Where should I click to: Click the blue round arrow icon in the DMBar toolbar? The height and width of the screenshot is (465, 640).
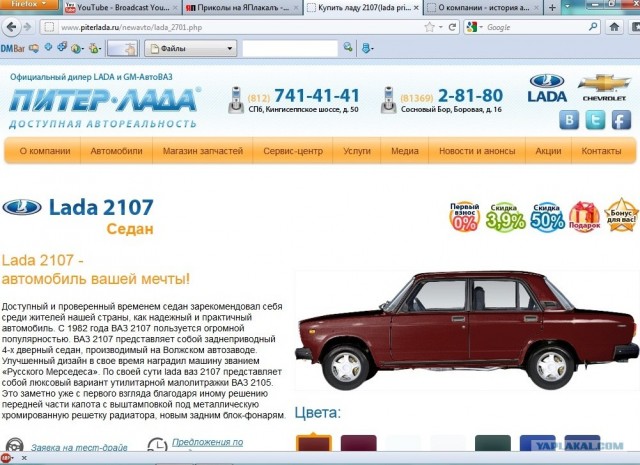click(x=49, y=47)
